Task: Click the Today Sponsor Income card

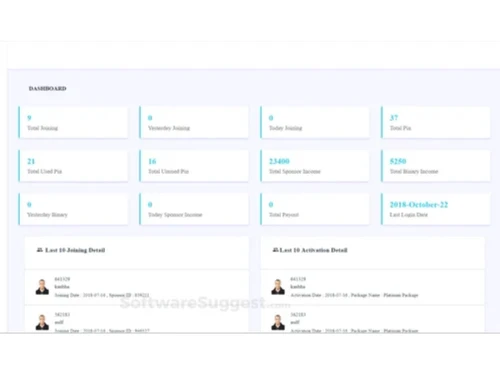Action: (194, 209)
